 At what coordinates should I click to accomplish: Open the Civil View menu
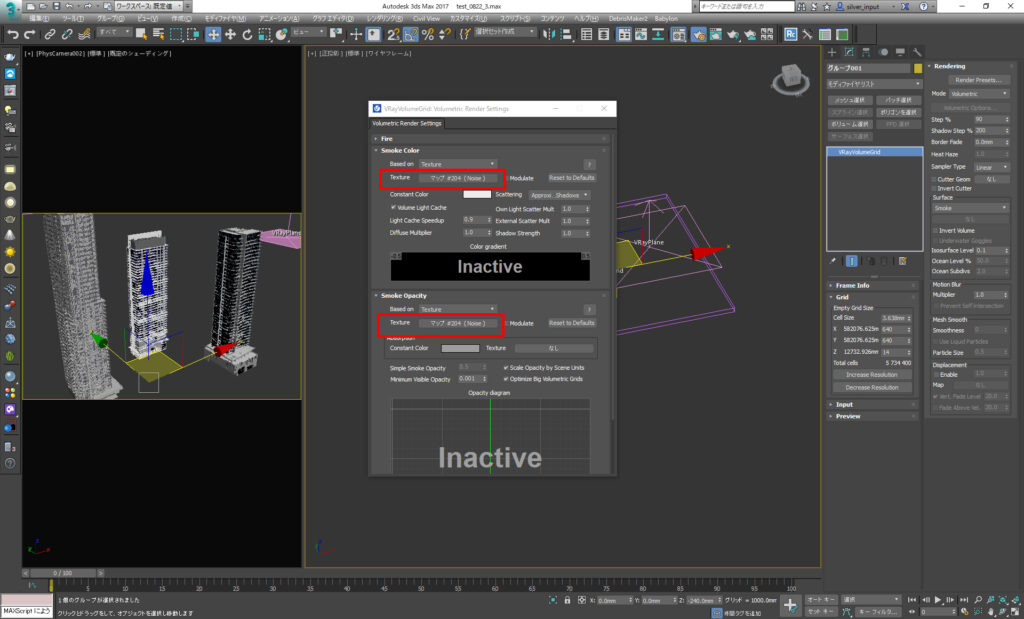click(425, 18)
